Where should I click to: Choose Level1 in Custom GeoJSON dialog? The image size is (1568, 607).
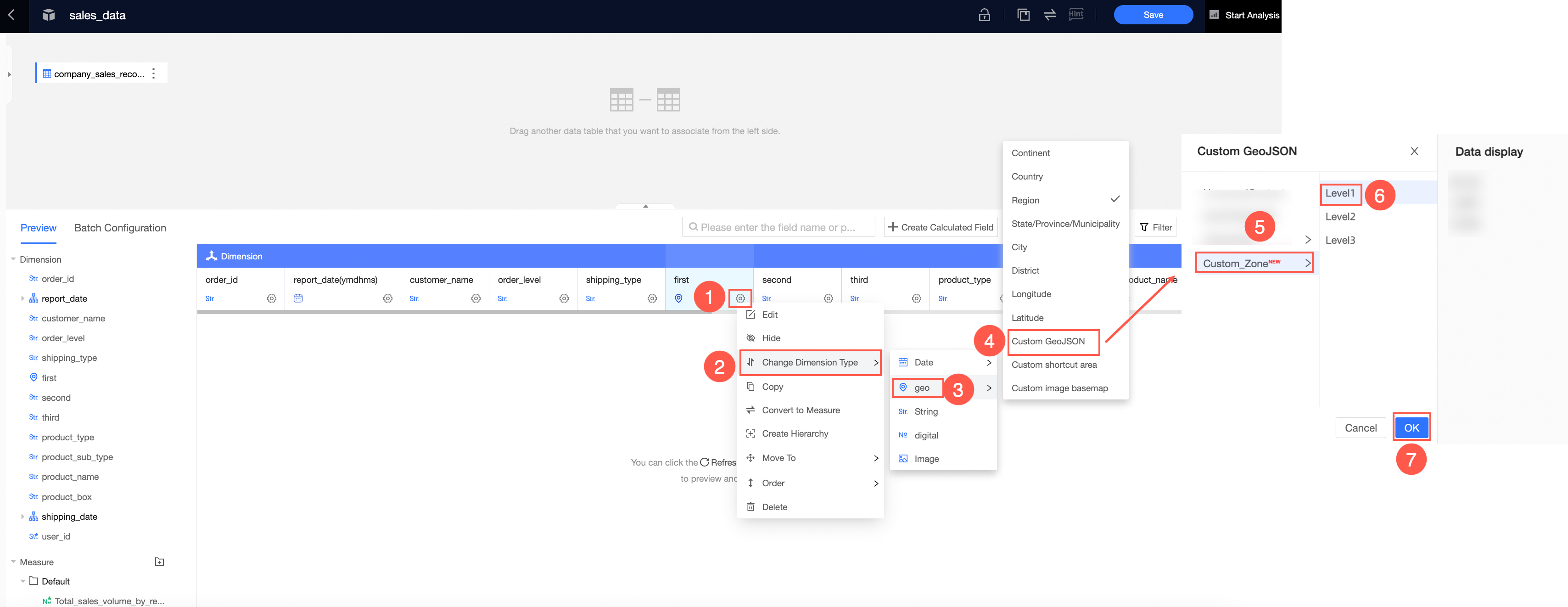pos(1340,194)
